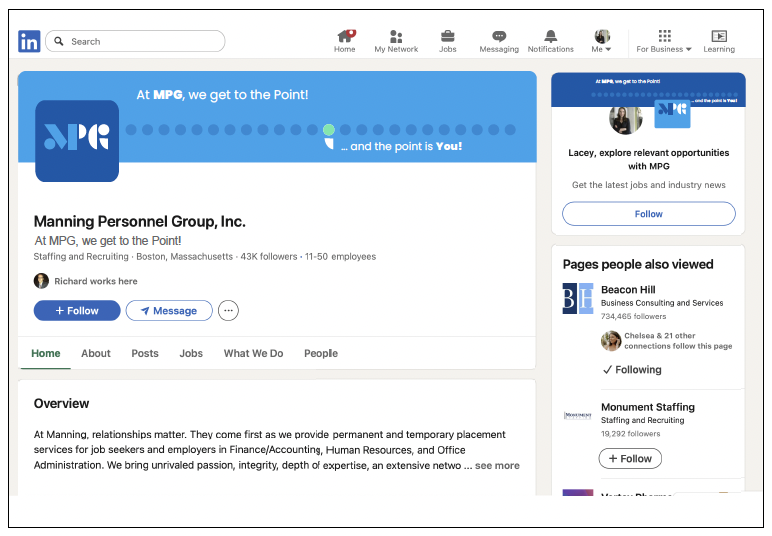Click Manning Personnel Group, Inc. heading
The image size is (772, 536).
pyautogui.click(x=139, y=221)
